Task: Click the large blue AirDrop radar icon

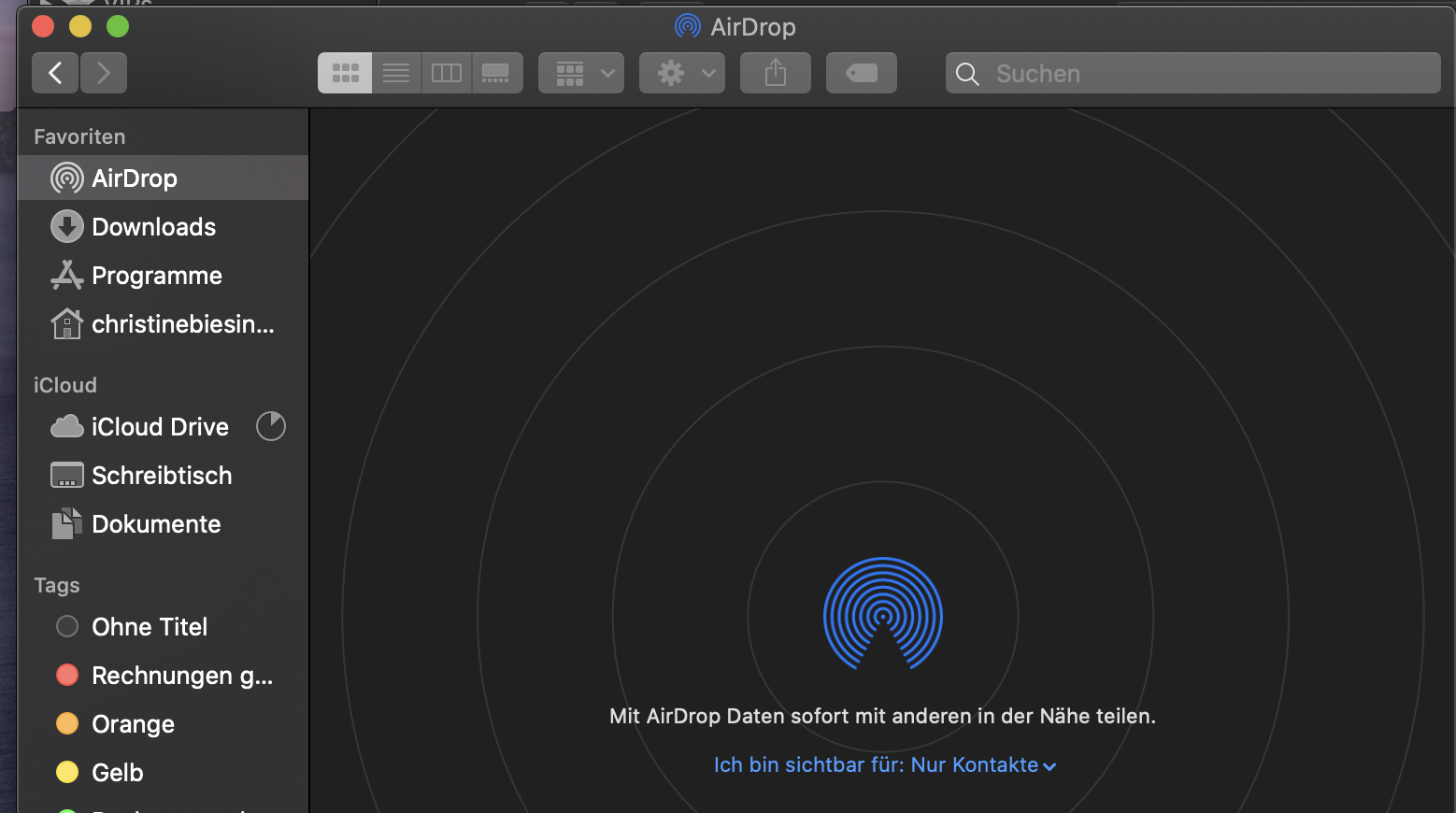Action: (882, 615)
